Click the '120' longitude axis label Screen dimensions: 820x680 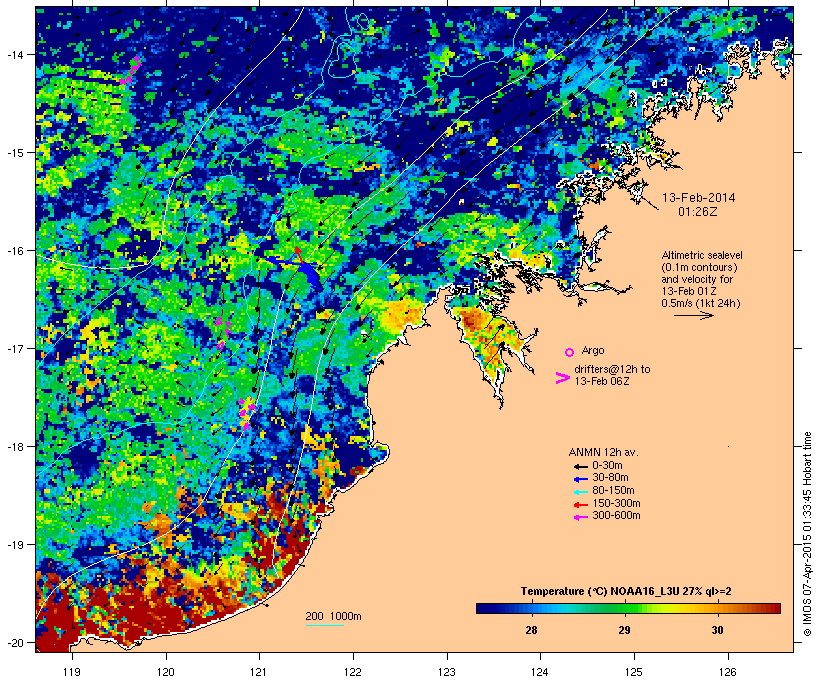coord(166,672)
